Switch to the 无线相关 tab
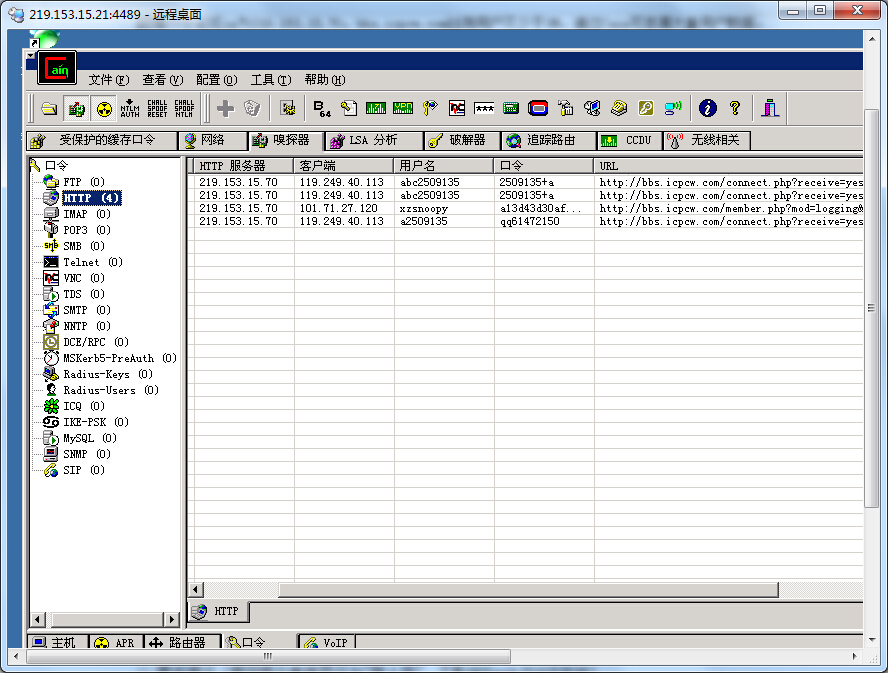Screen dimensions: 888x673 pos(707,140)
